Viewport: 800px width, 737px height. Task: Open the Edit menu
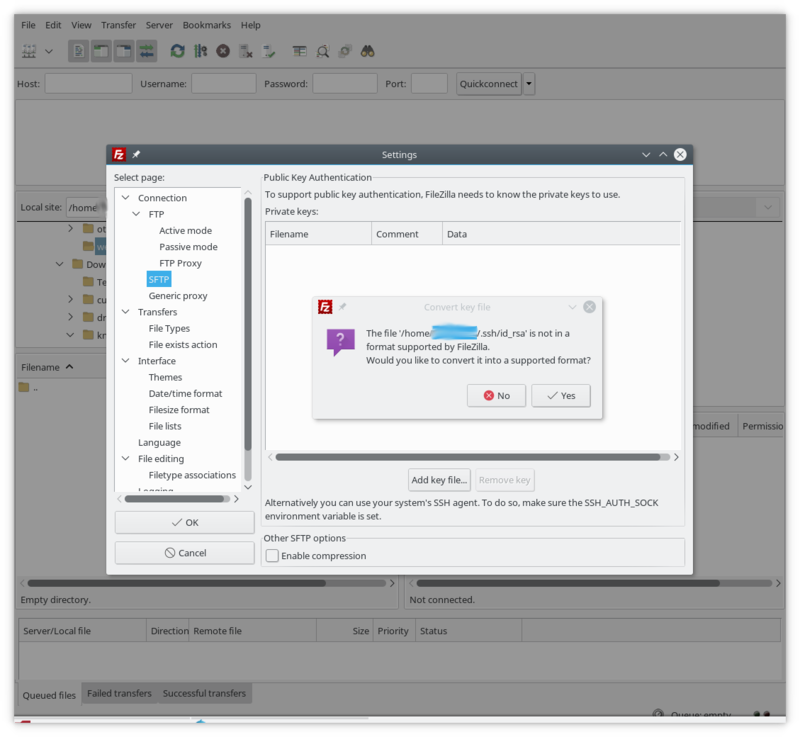coord(53,25)
